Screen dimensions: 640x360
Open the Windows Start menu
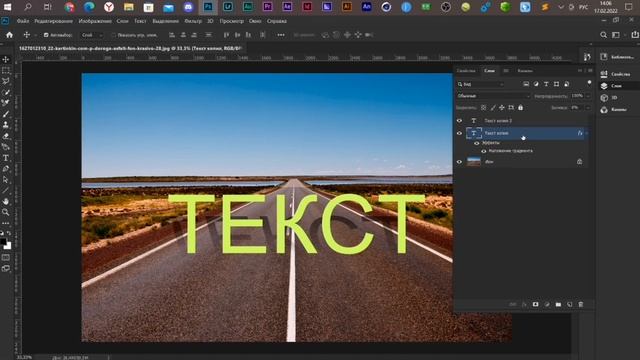(x=7, y=7)
